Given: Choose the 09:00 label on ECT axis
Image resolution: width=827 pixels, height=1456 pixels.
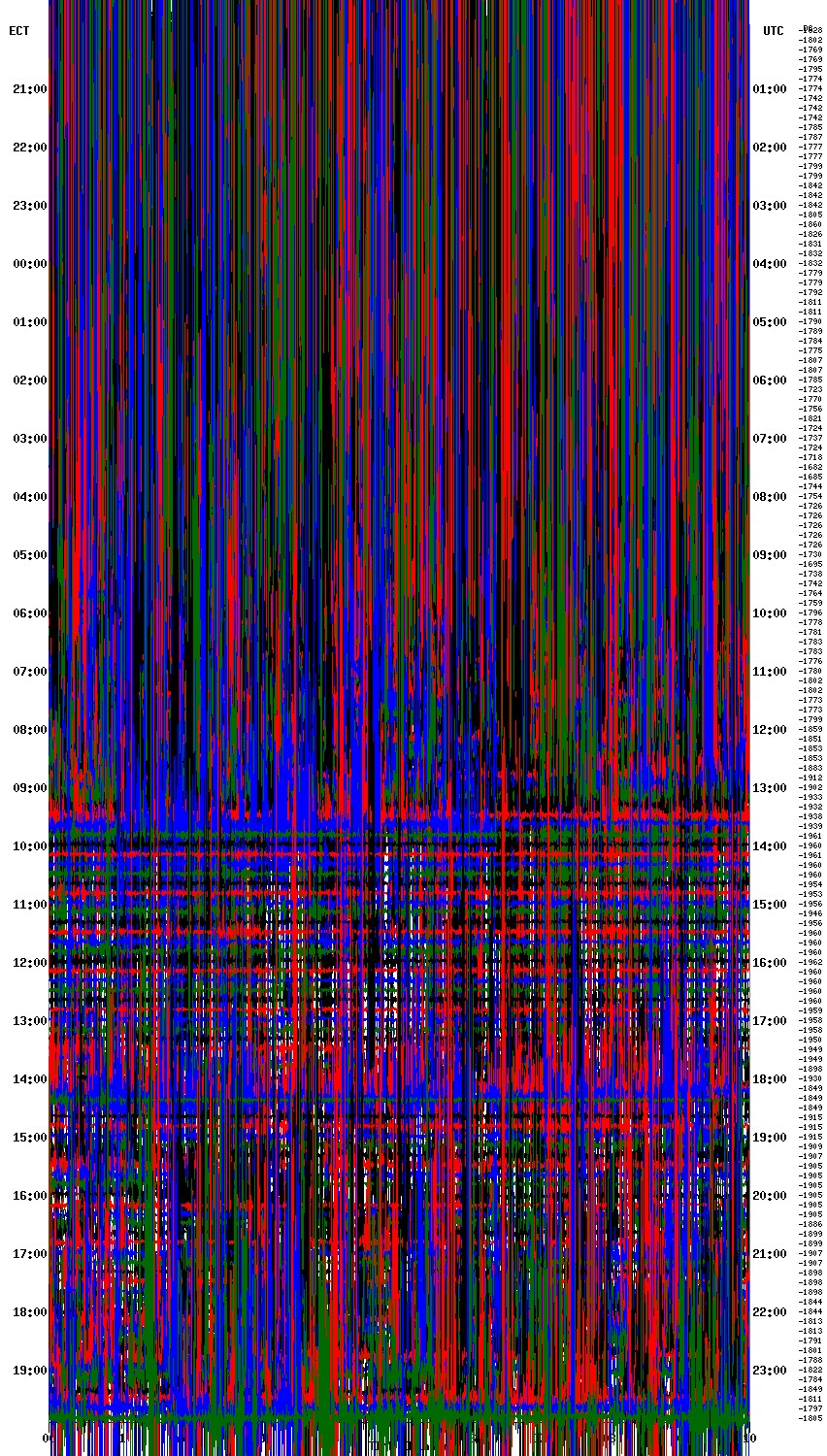Looking at the screenshot, I should click(30, 788).
